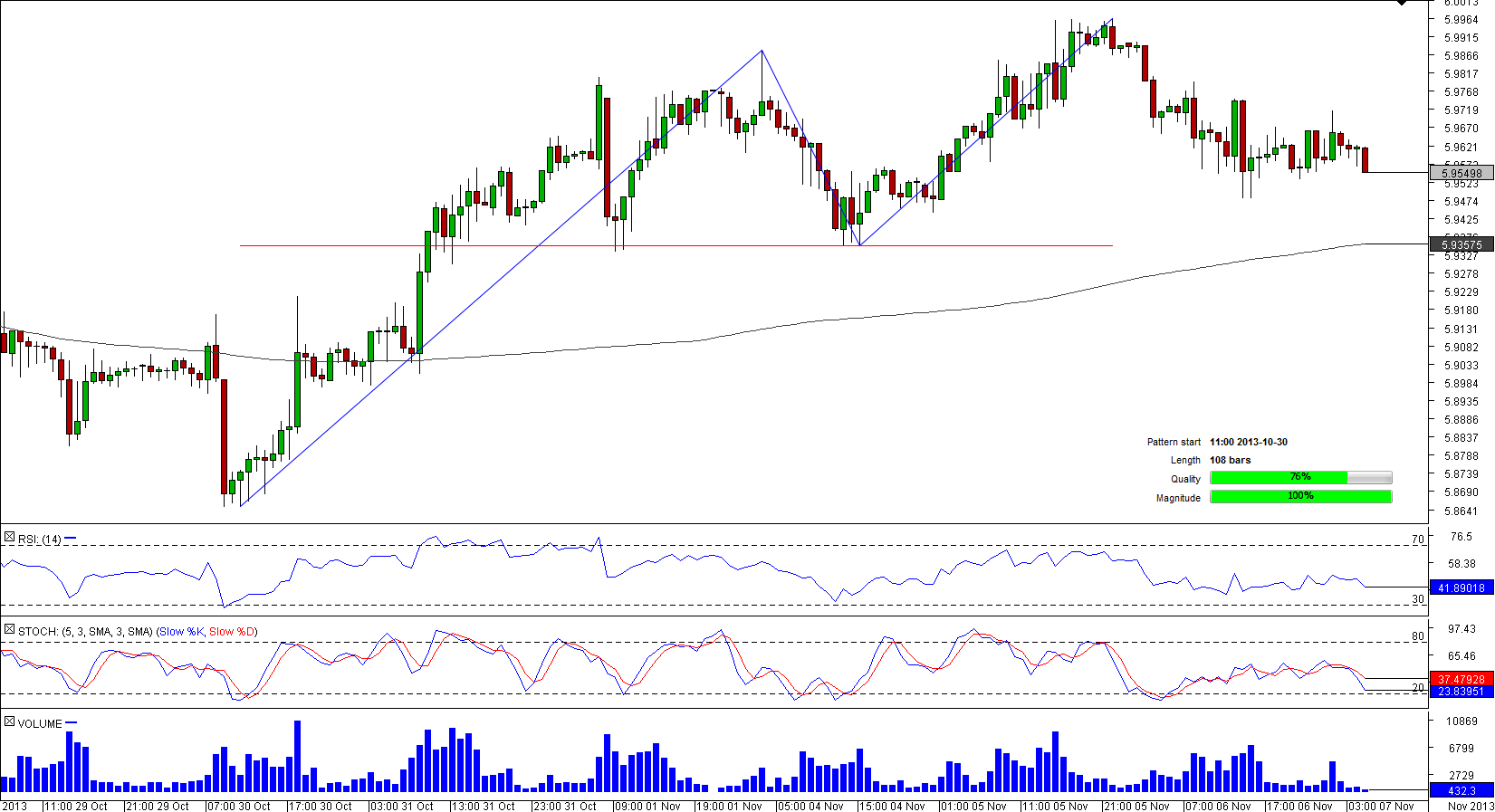1495x812 pixels.
Task: Click the RSI value tag 41.89018
Action: (1461, 588)
